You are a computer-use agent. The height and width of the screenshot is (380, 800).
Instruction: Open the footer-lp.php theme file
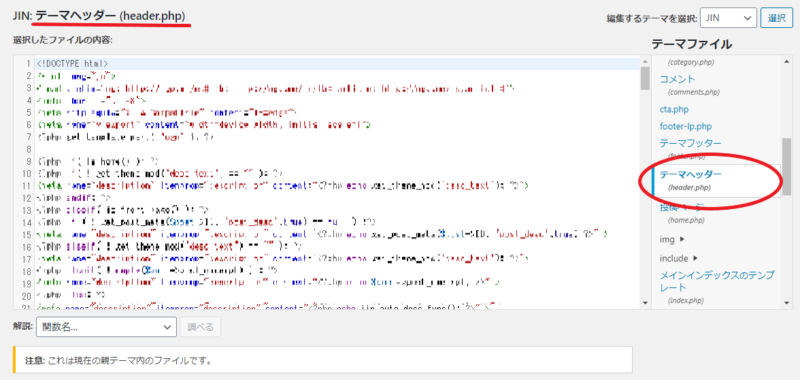[685, 126]
